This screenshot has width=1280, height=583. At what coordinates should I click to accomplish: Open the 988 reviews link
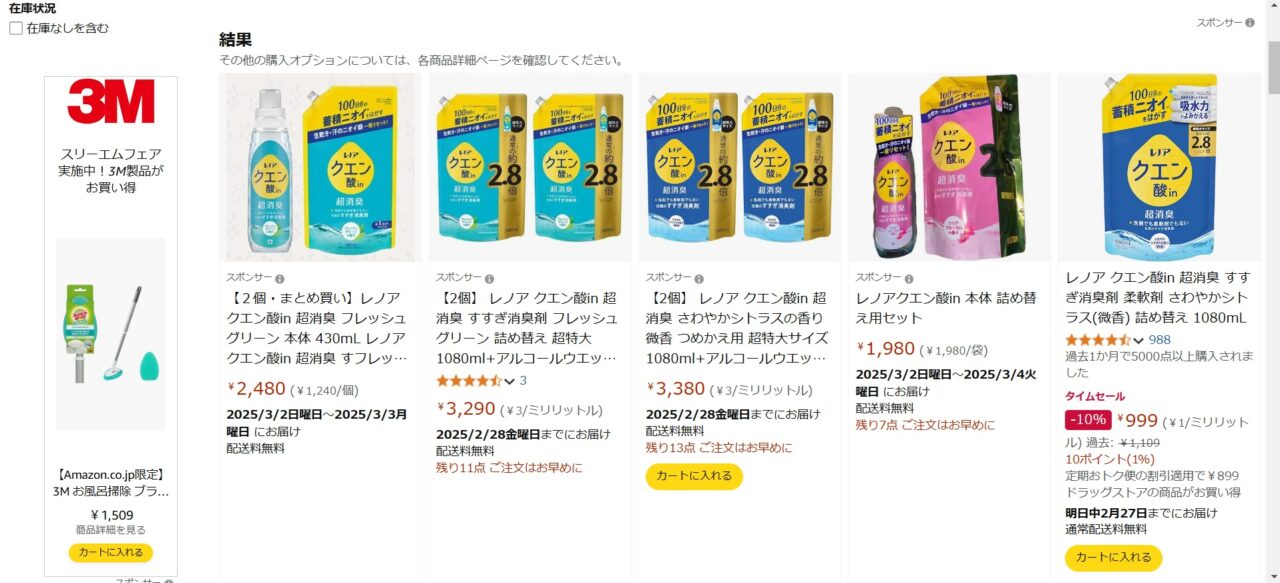coord(1159,340)
